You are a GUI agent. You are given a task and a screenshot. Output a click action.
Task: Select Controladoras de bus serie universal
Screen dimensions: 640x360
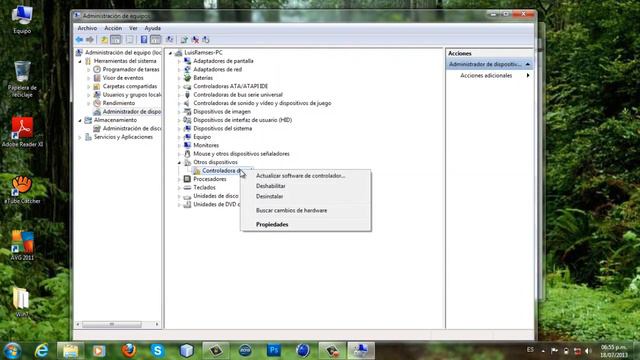pyautogui.click(x=238, y=95)
